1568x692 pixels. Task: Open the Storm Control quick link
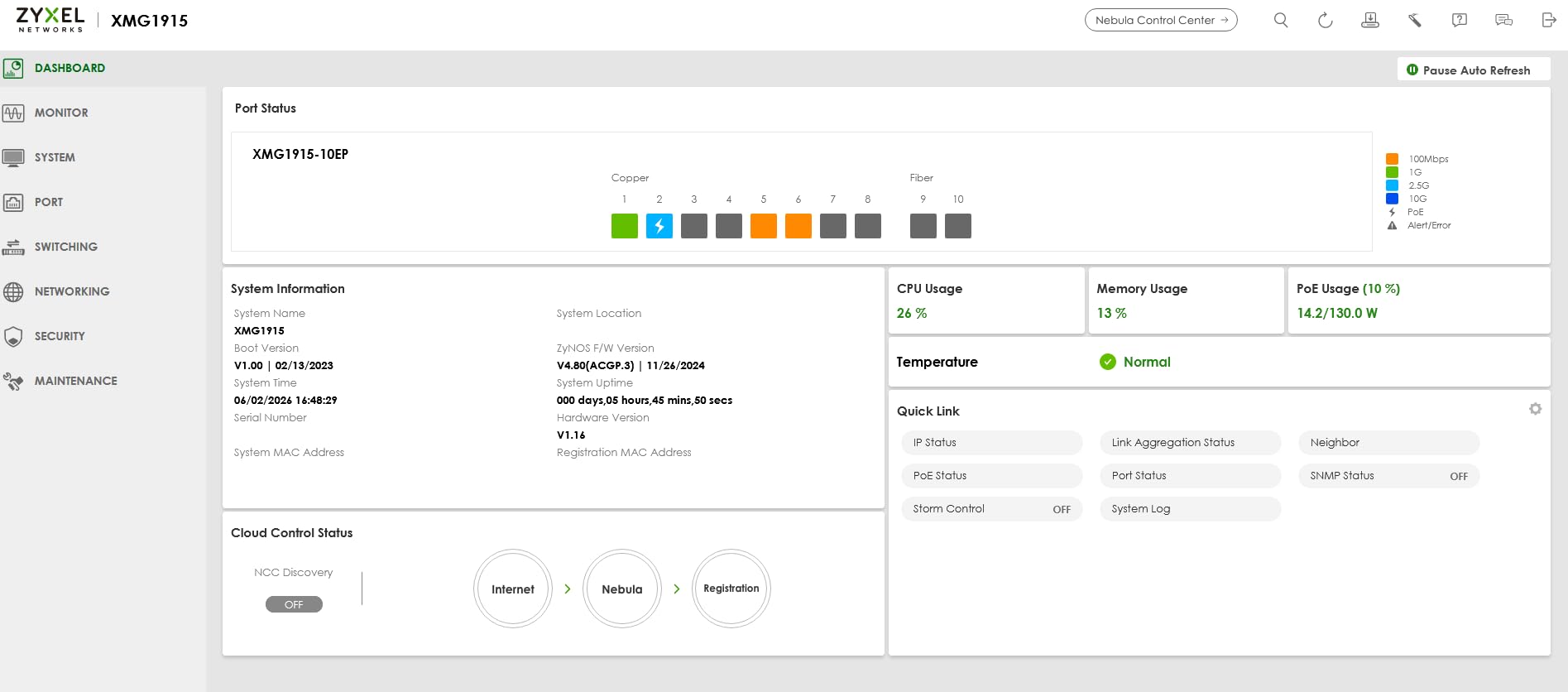[x=991, y=509]
